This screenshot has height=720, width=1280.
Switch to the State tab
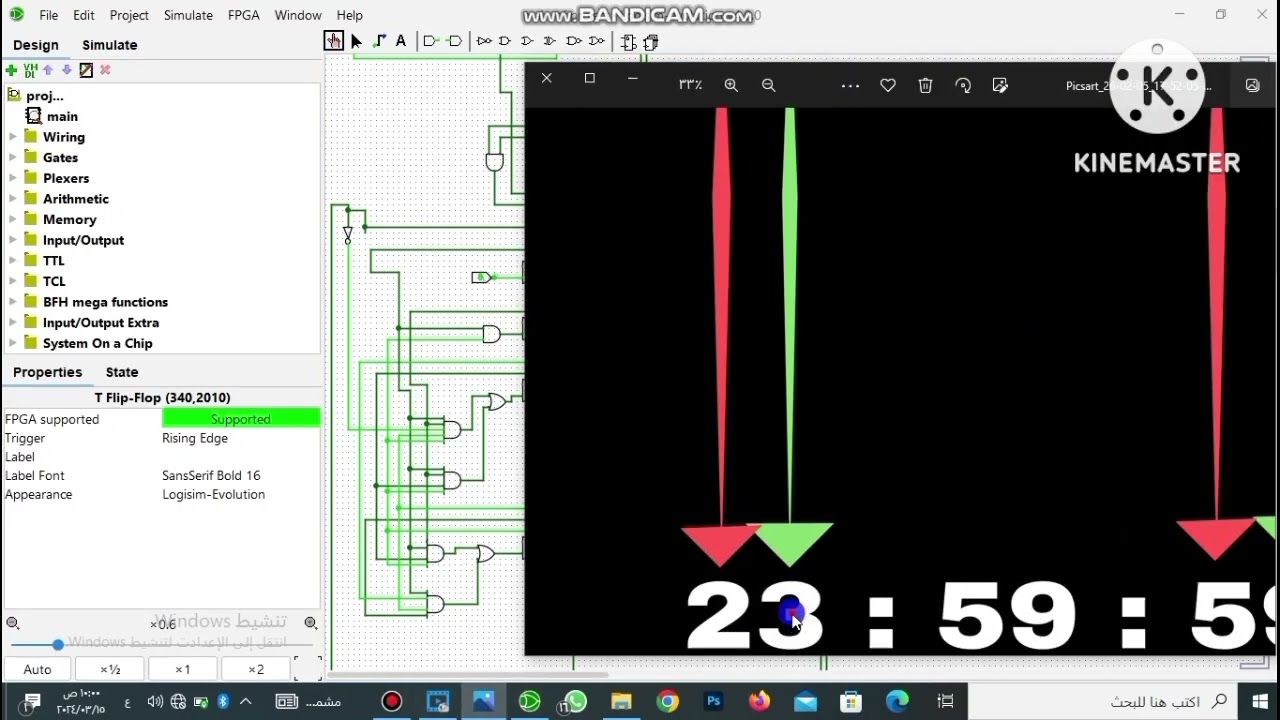[122, 372]
